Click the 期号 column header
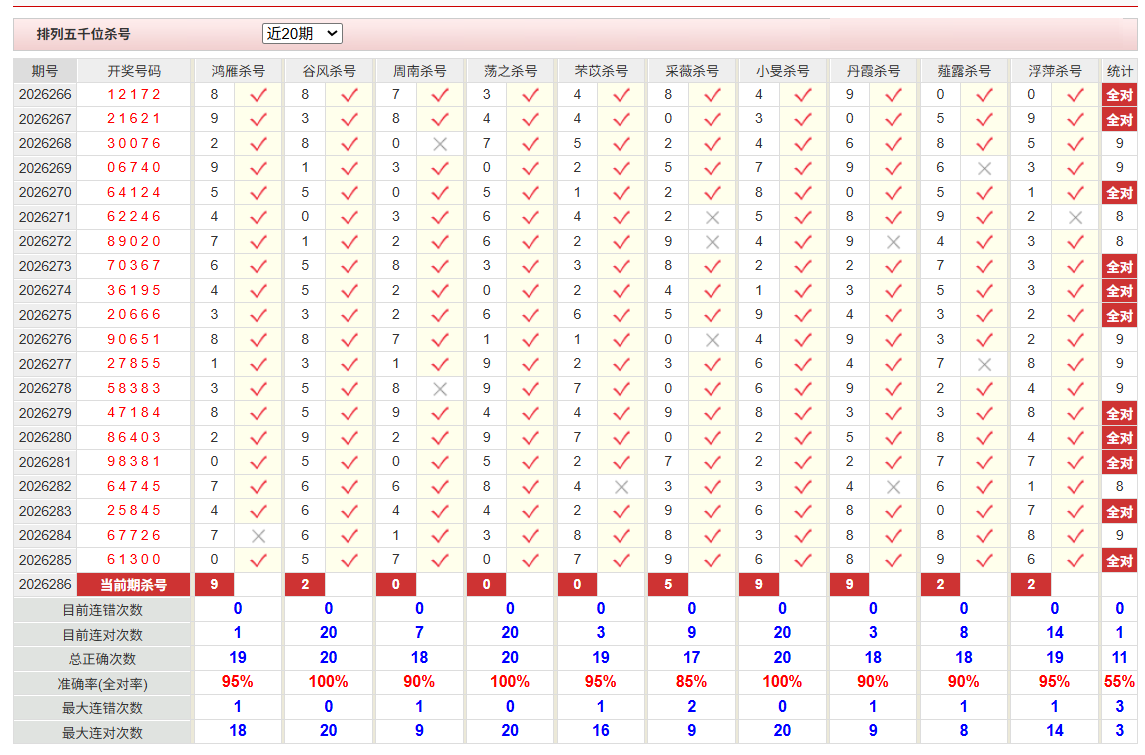This screenshot has height=755, width=1145. (x=45, y=71)
